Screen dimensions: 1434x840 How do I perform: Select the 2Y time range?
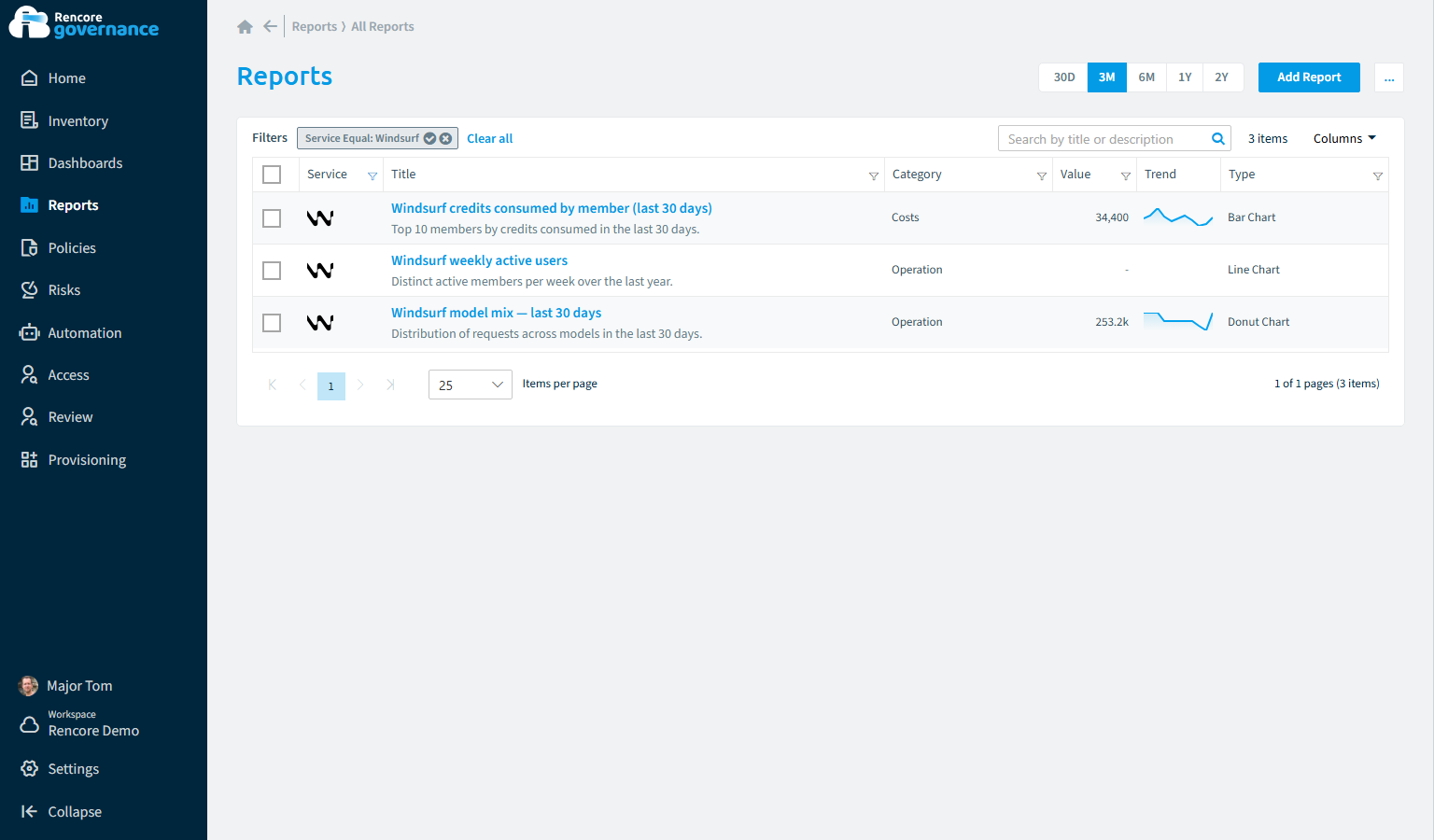click(x=1222, y=77)
